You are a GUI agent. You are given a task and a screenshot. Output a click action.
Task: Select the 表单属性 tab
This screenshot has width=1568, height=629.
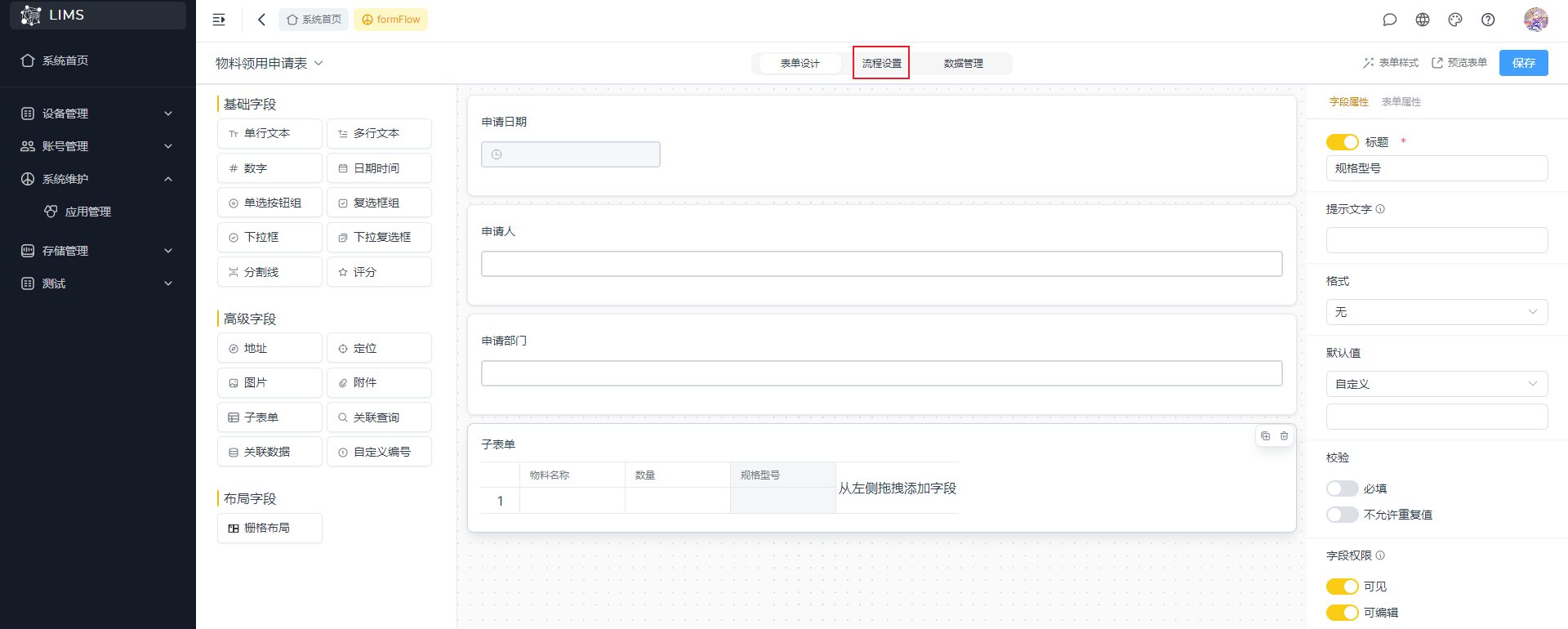pyautogui.click(x=1401, y=102)
